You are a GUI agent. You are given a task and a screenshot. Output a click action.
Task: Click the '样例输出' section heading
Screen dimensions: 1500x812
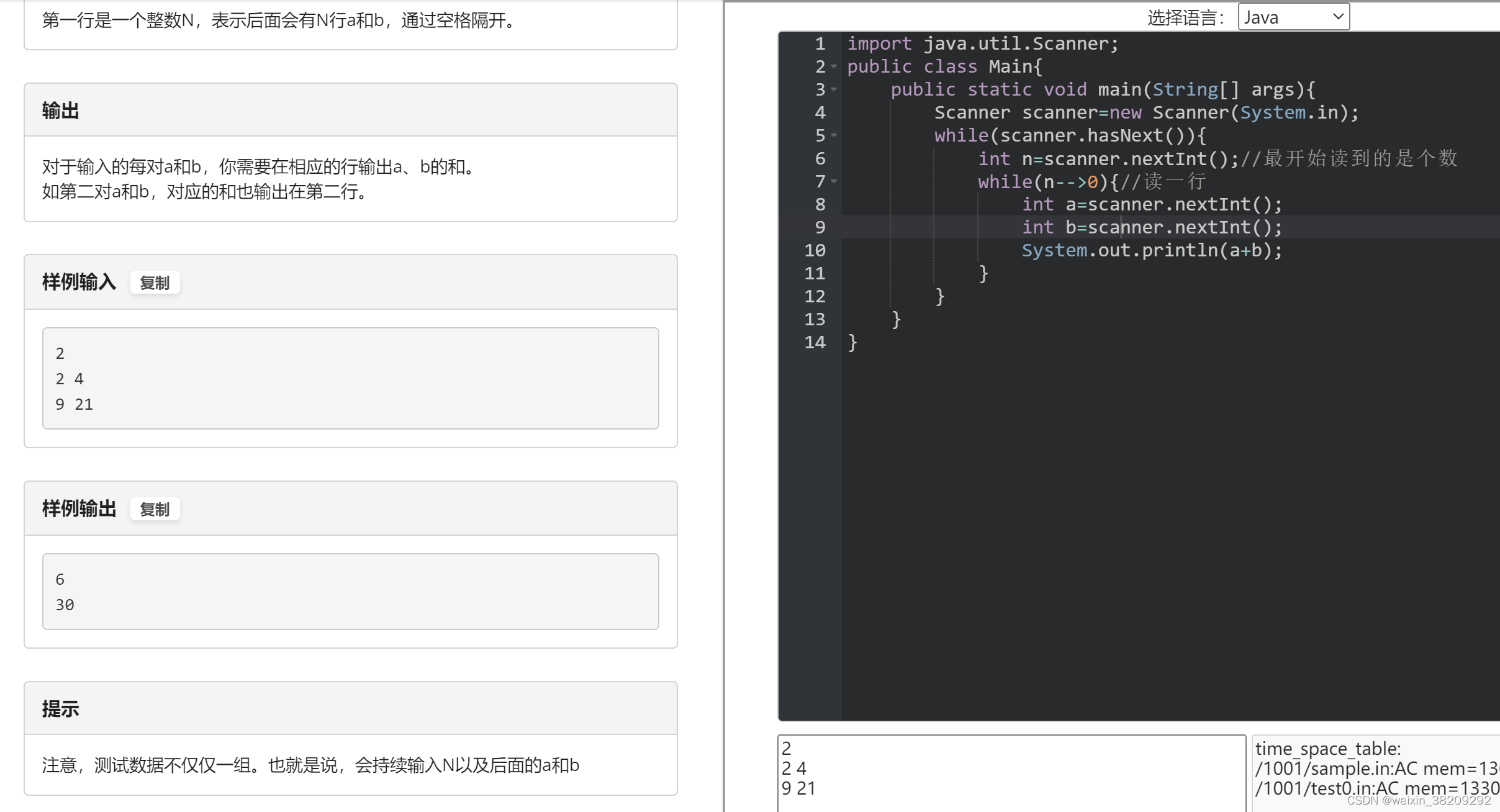coord(79,508)
